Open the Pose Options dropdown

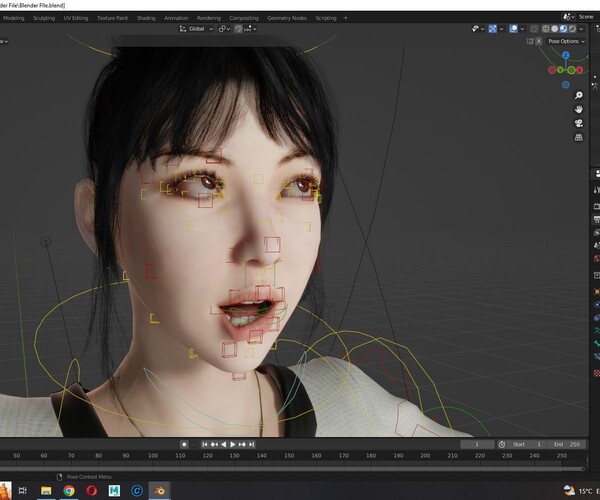click(x=566, y=41)
